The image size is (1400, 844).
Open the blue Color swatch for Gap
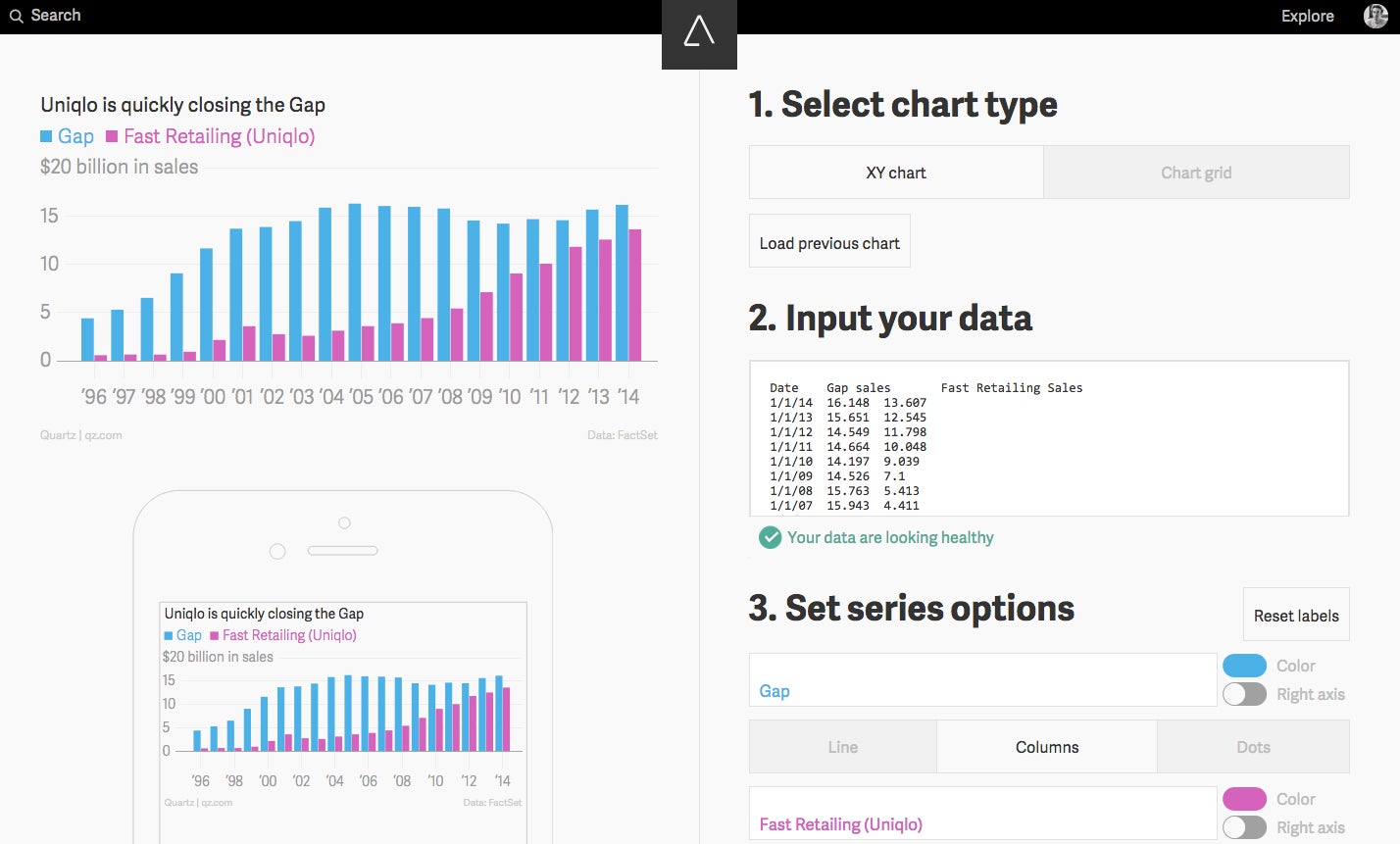(x=1245, y=666)
